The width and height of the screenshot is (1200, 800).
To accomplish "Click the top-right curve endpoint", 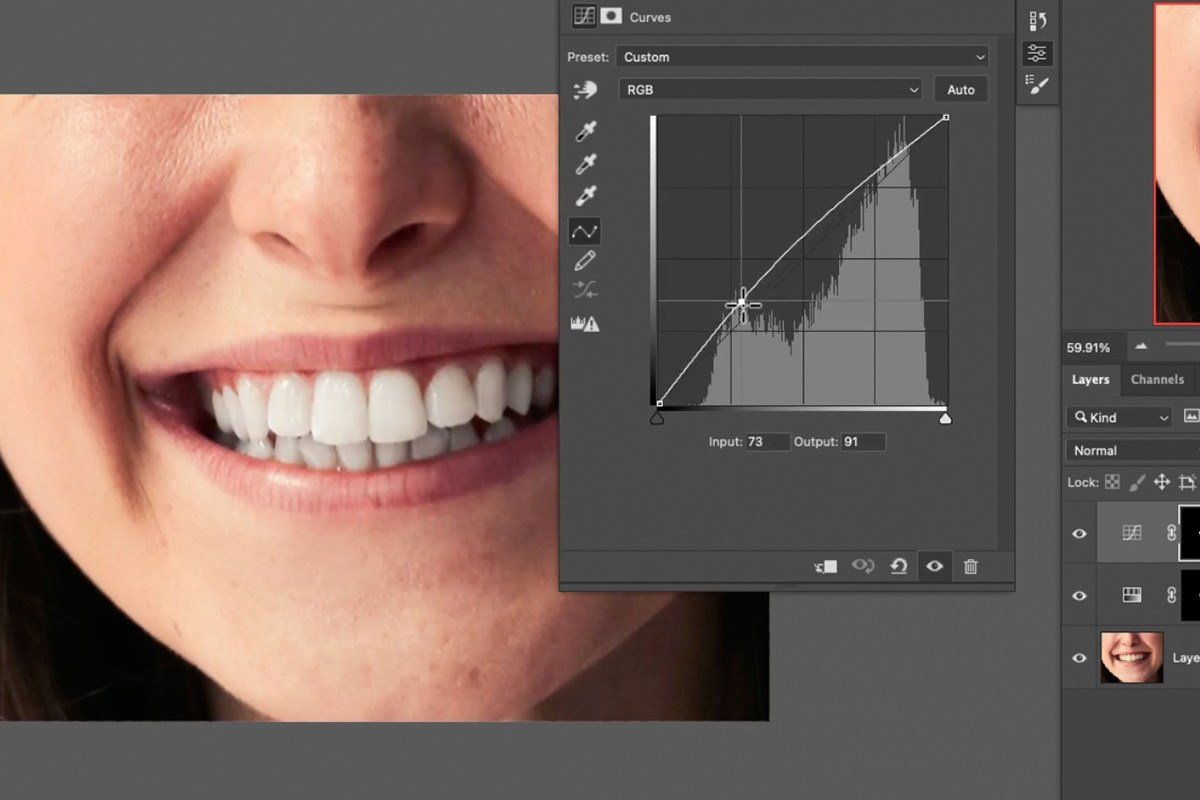I will point(946,118).
